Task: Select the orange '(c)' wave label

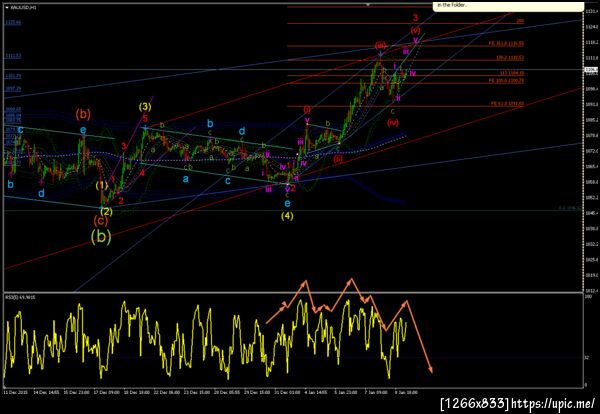Action: 101,220
